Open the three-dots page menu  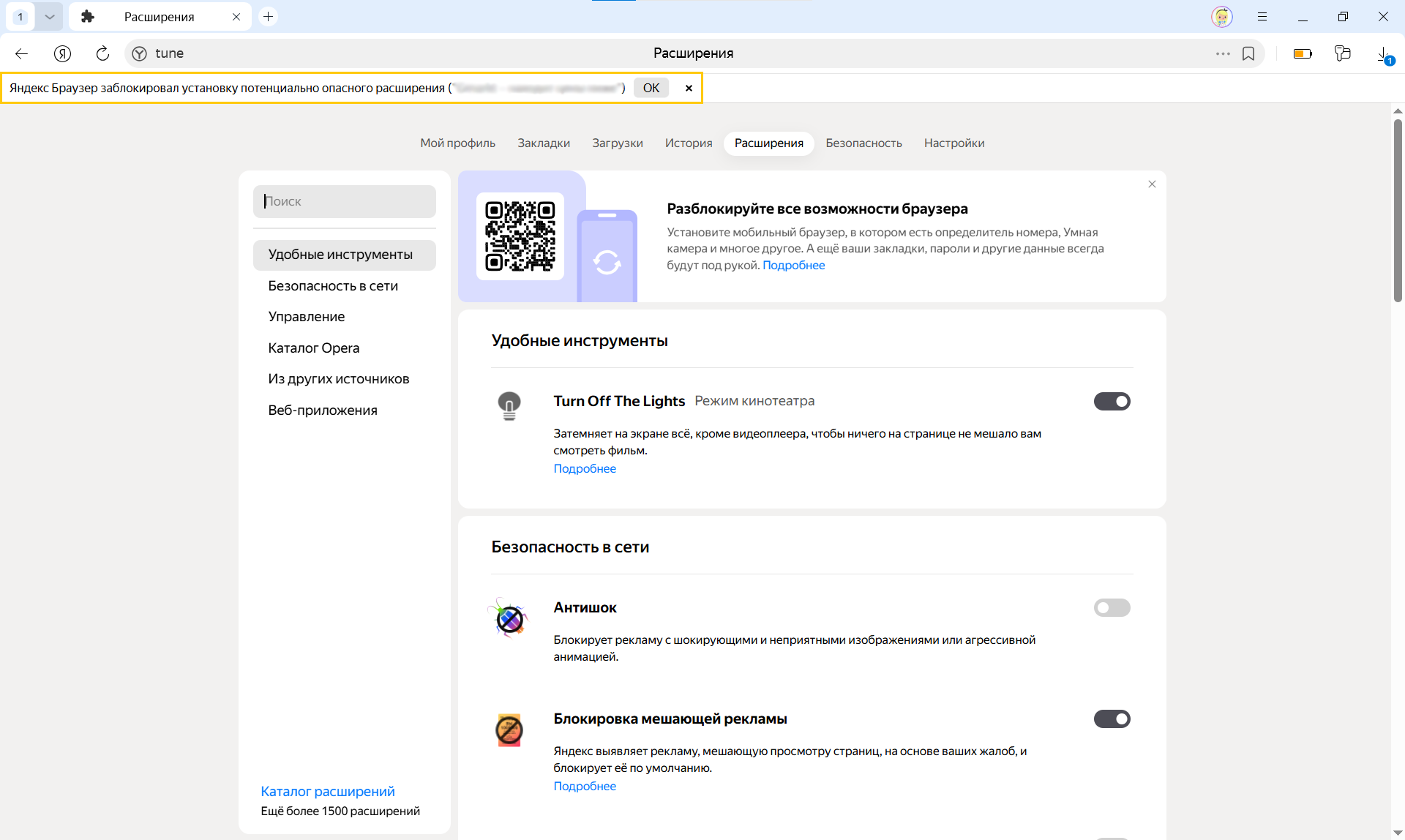(x=1223, y=53)
